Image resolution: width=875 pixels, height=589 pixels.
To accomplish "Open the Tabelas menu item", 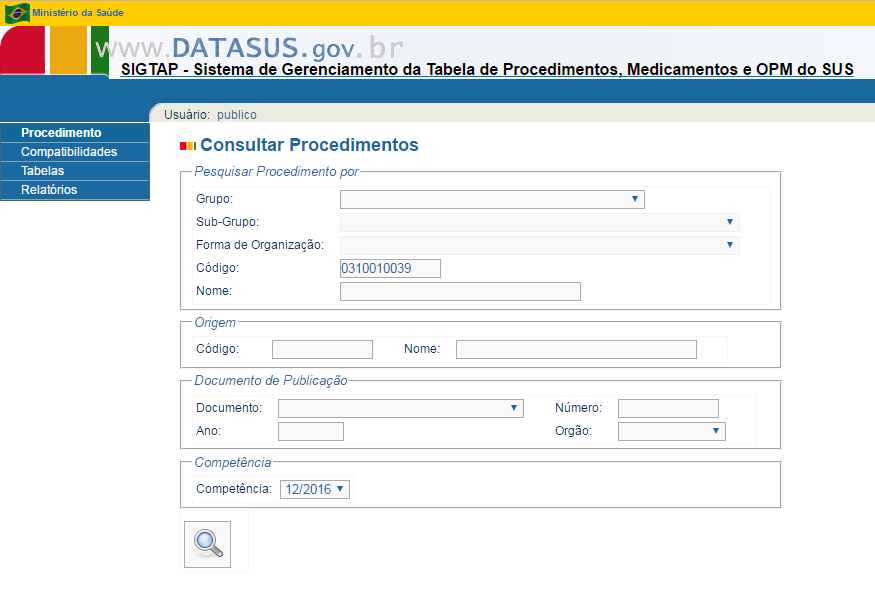I will (x=42, y=171).
